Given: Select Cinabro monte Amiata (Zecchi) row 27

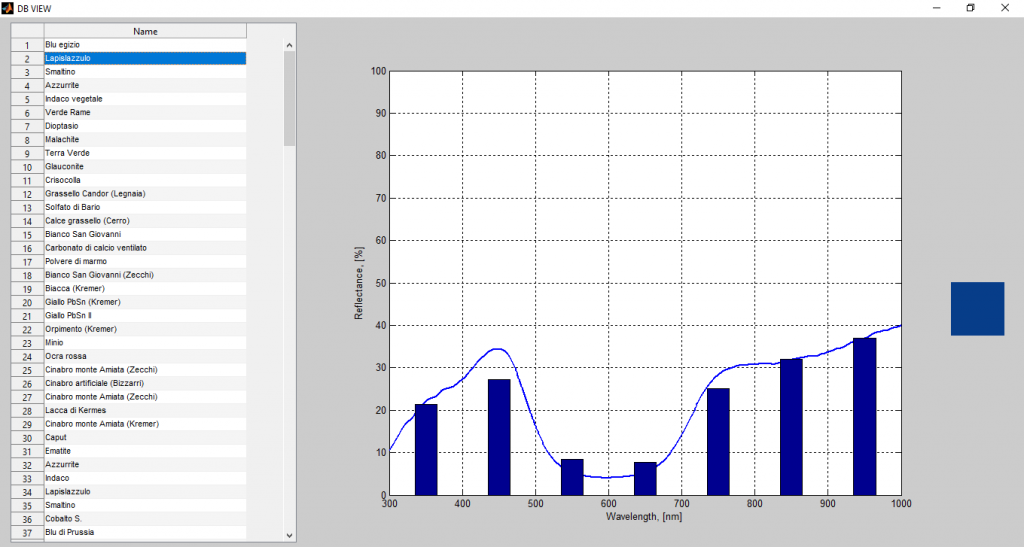Looking at the screenshot, I should tap(145, 397).
